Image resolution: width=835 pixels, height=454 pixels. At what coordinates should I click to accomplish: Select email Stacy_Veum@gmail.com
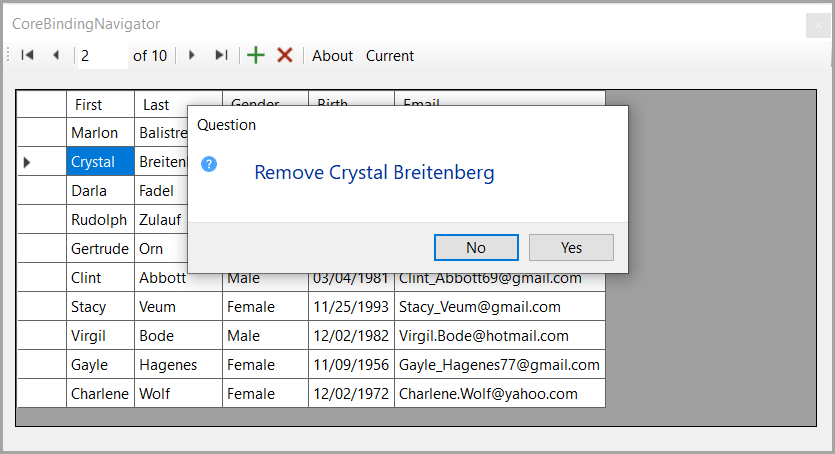click(500, 307)
